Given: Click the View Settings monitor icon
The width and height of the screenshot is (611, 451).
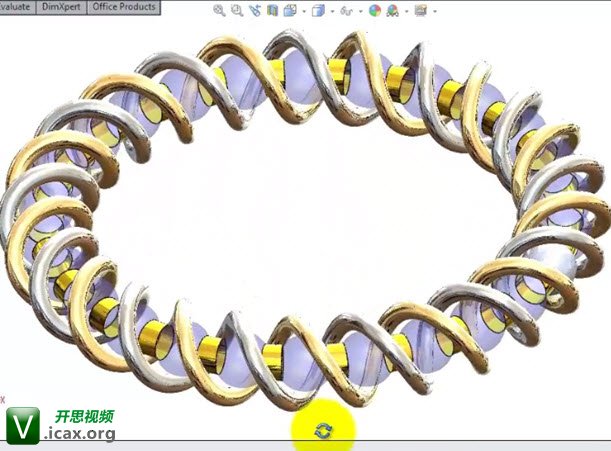Looking at the screenshot, I should click(x=420, y=11).
